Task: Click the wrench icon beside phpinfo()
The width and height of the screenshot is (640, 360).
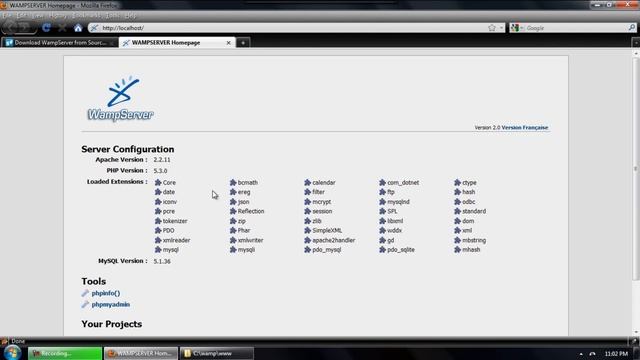Action: click(x=85, y=293)
